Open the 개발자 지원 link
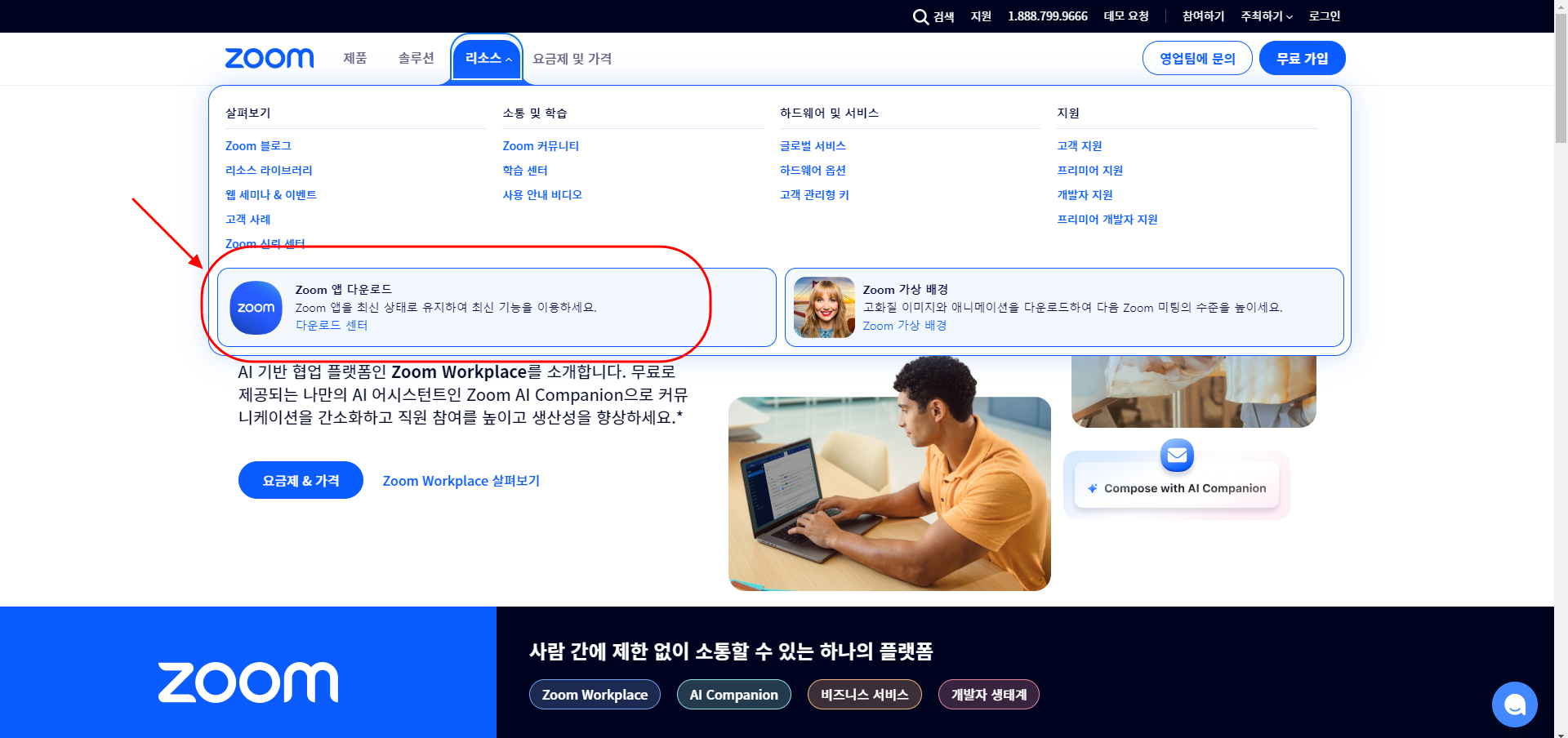This screenshot has height=738, width=1568. click(x=1085, y=195)
